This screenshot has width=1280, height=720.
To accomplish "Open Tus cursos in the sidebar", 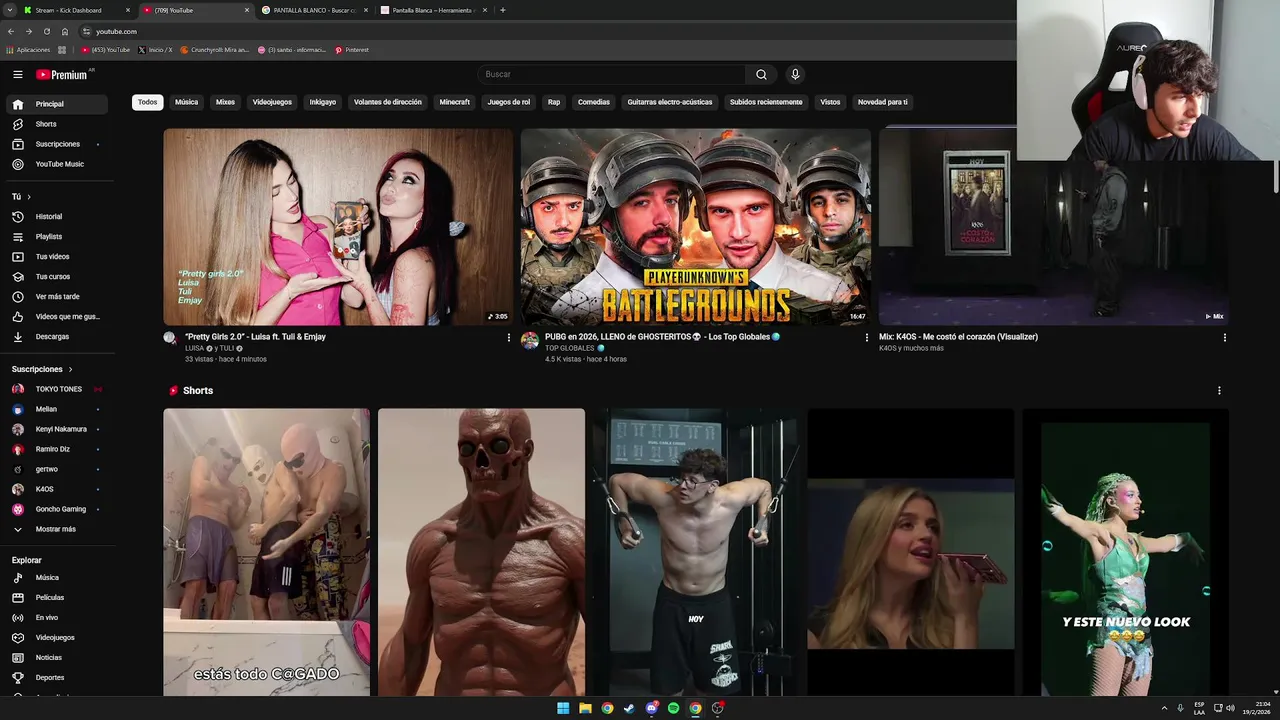I will click(x=56, y=276).
